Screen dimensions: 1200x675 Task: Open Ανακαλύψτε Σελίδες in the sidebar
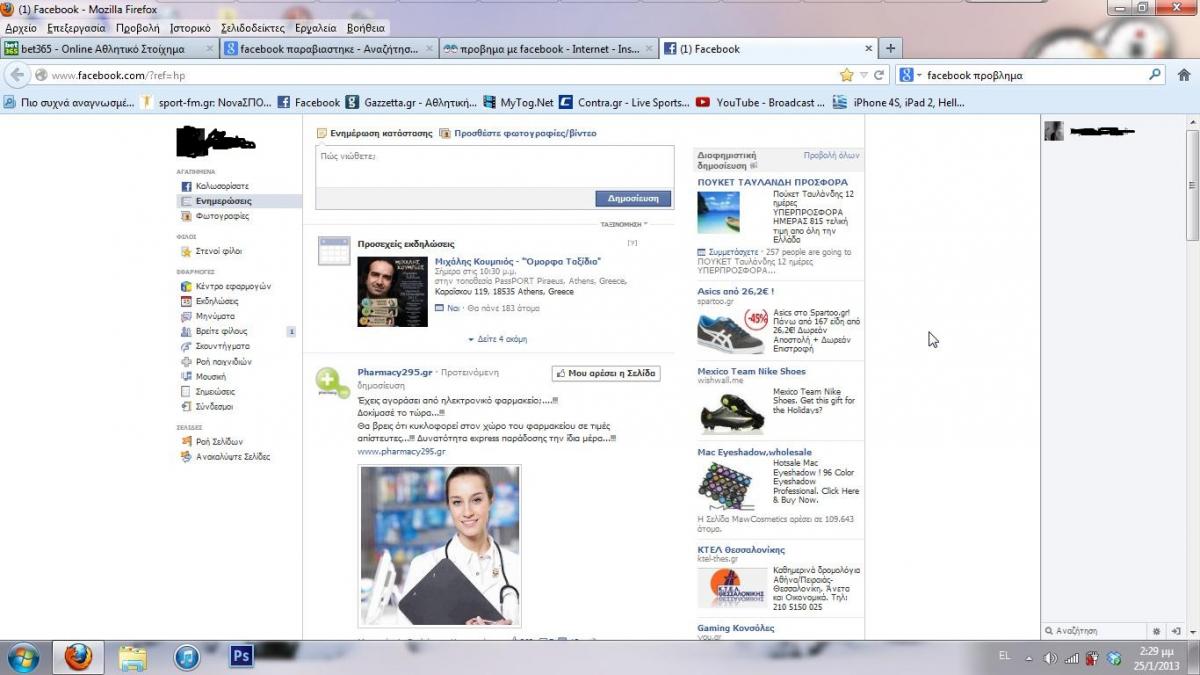coord(232,456)
